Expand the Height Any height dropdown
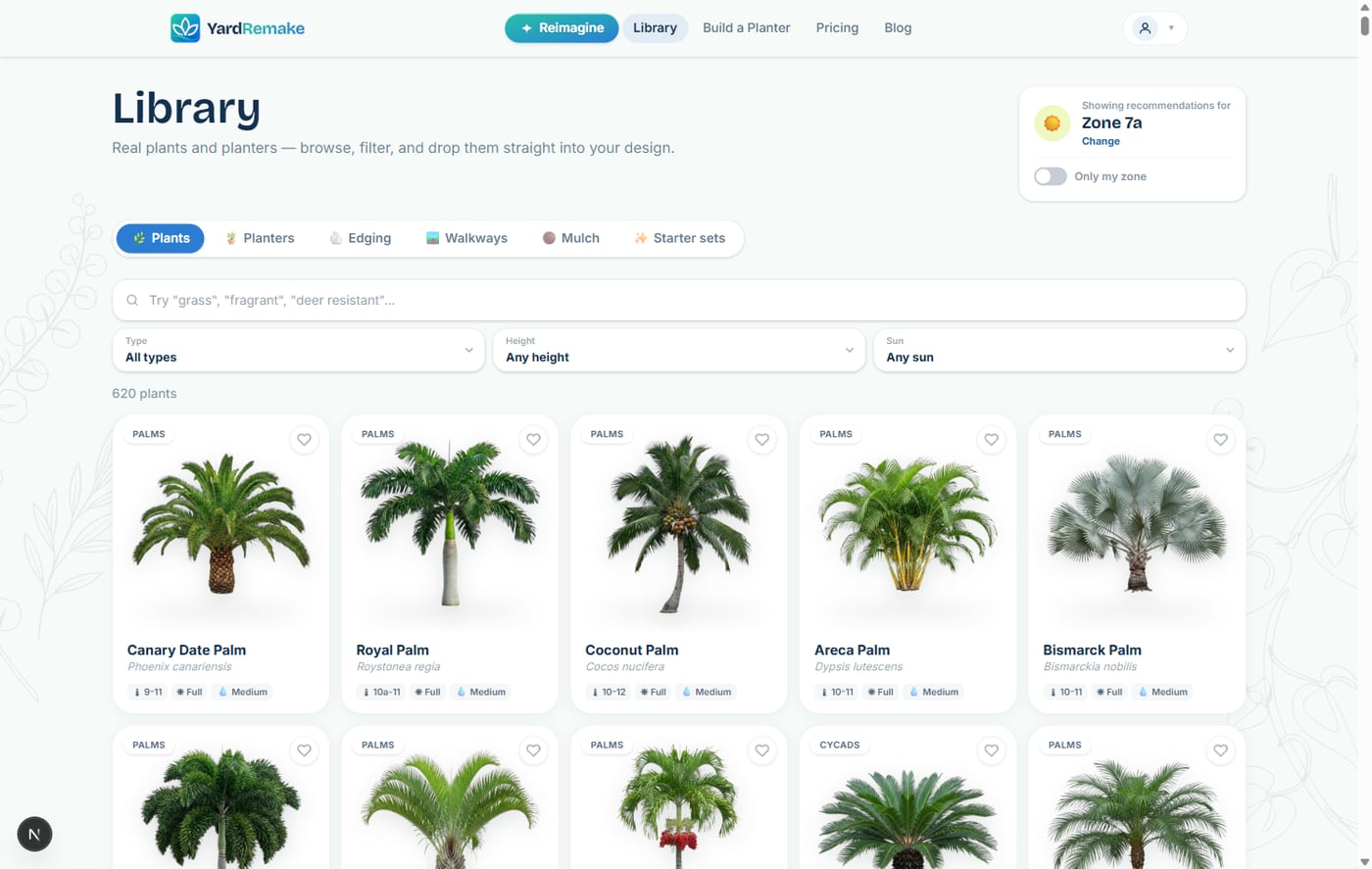This screenshot has width=1372, height=869. point(679,350)
